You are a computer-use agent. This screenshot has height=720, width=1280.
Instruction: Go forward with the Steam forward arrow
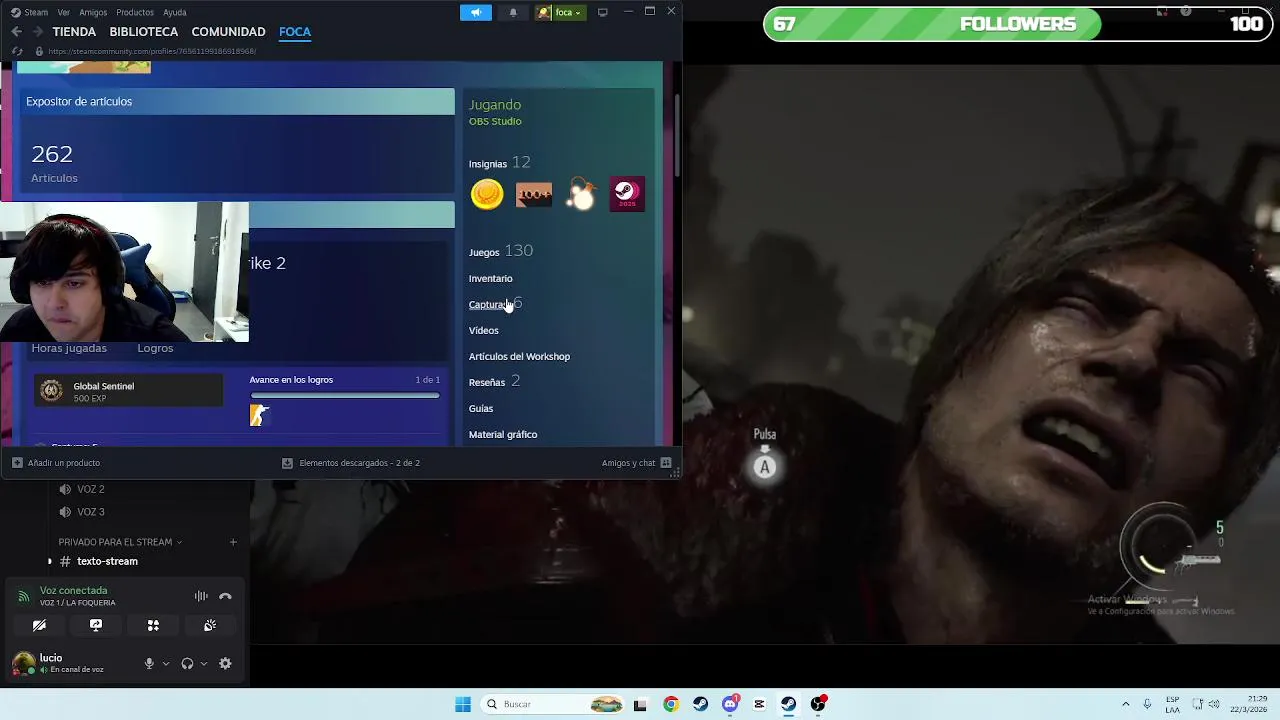38,32
